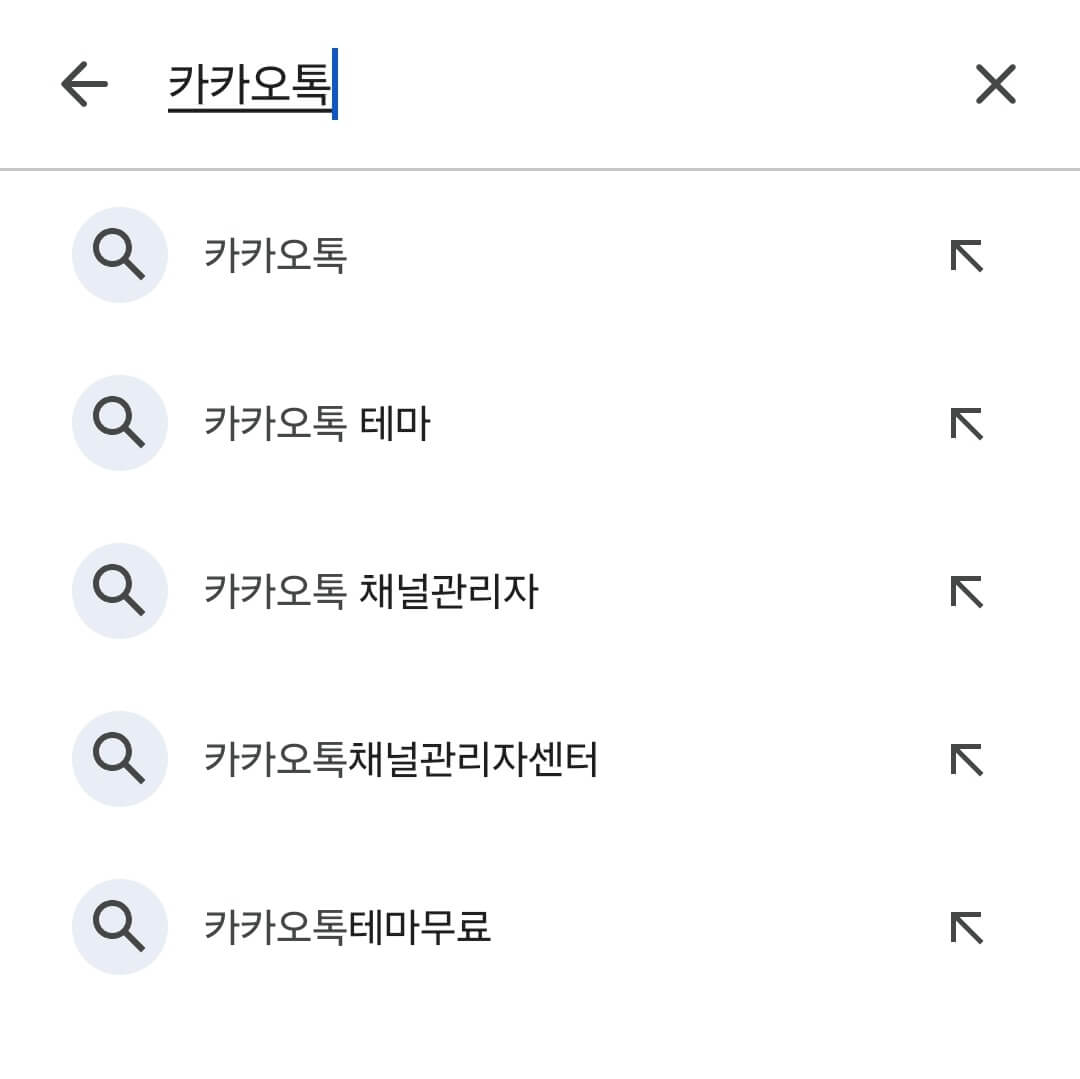Click the search icon for 카카오톡 채널관리자
This screenshot has width=1080, height=1079.
pyautogui.click(x=118, y=590)
